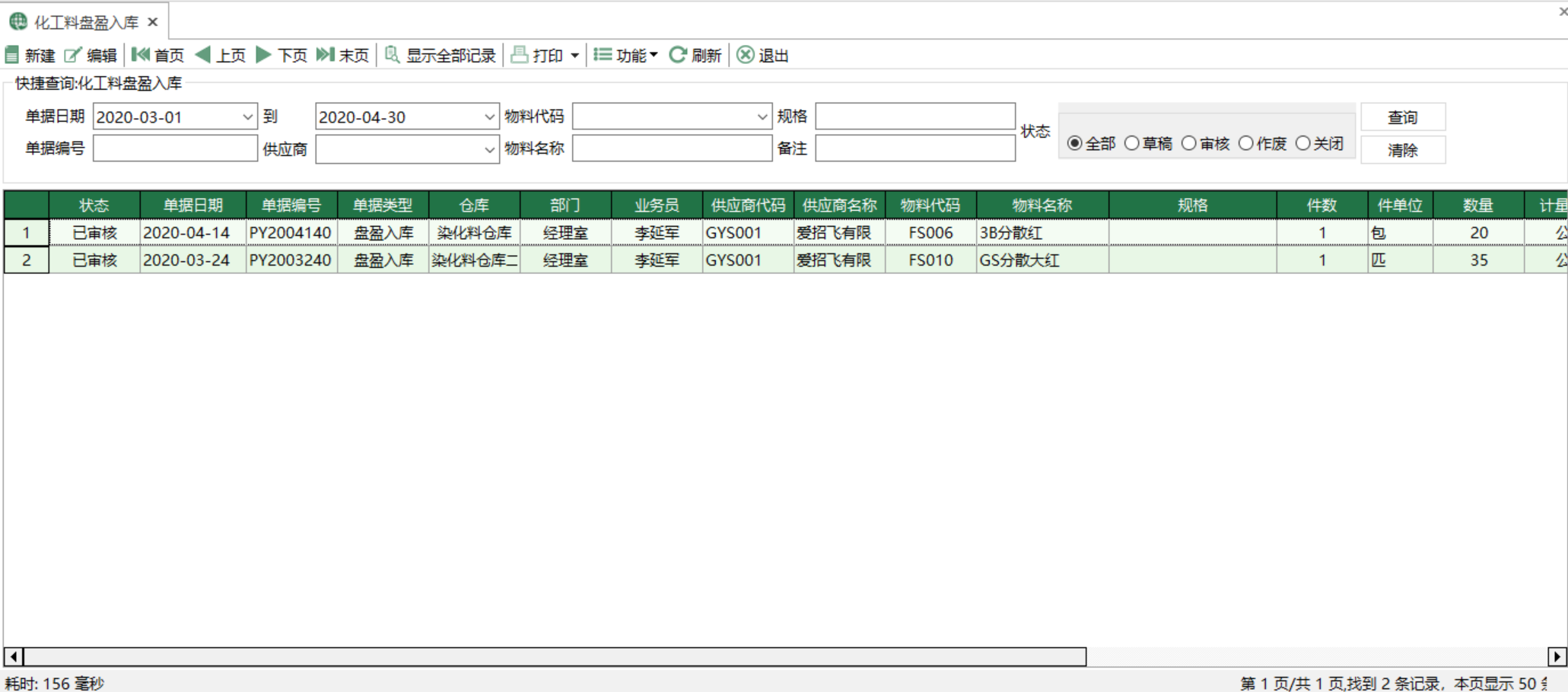Image resolution: width=1568 pixels, height=692 pixels.
Task: Open the start date 2020-03-01 dropdown
Action: click(x=247, y=117)
